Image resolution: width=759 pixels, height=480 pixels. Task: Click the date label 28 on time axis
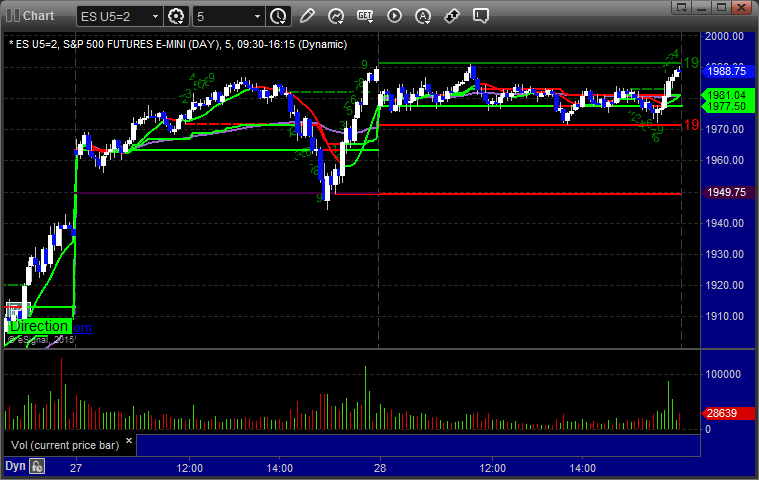pos(380,468)
